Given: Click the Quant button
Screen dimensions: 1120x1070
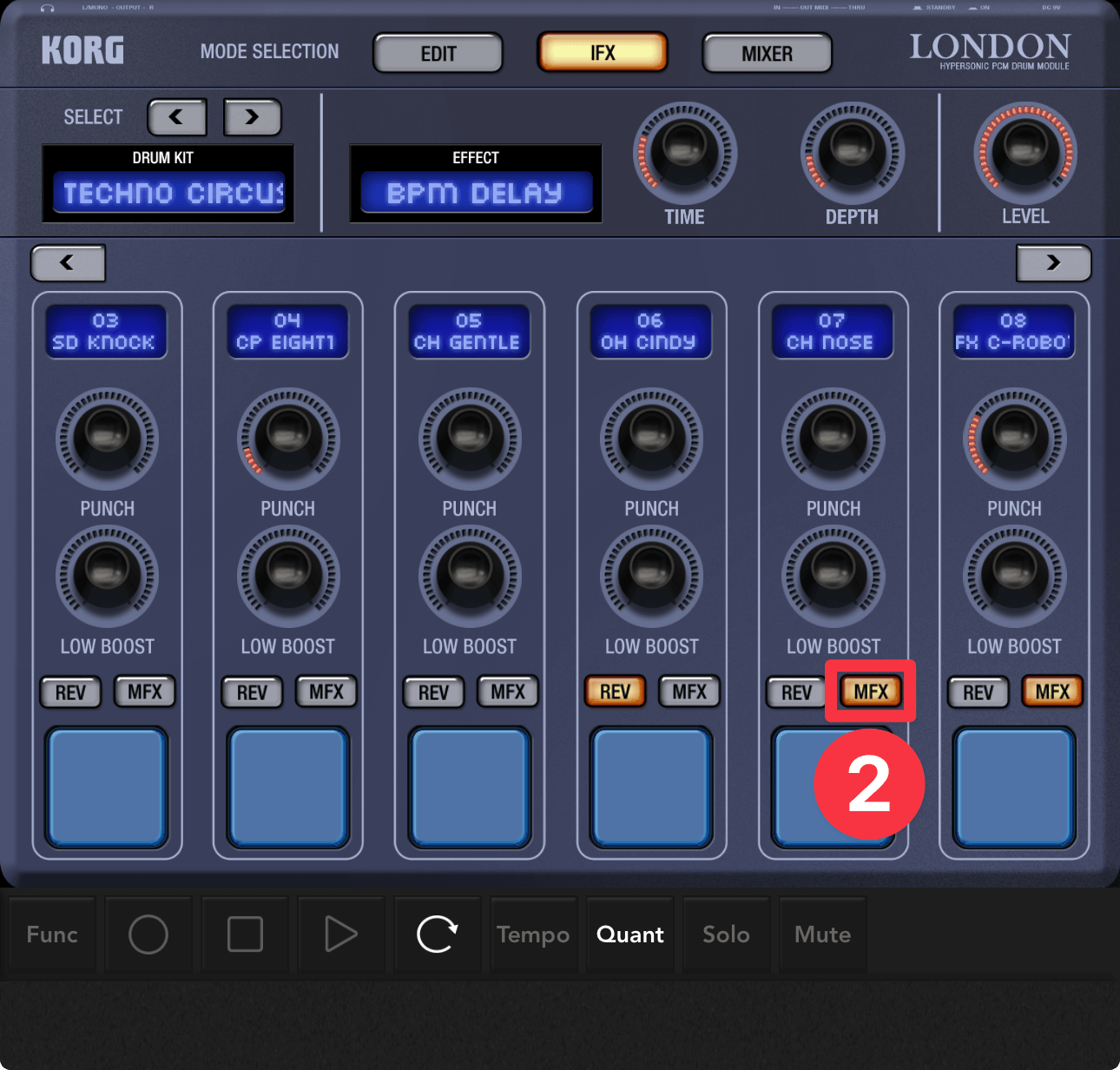Looking at the screenshot, I should click(x=629, y=935).
